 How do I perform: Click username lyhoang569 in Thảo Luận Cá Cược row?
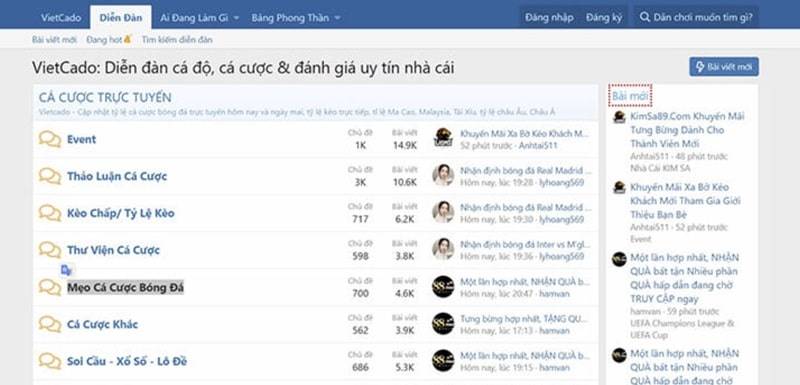[562, 183]
